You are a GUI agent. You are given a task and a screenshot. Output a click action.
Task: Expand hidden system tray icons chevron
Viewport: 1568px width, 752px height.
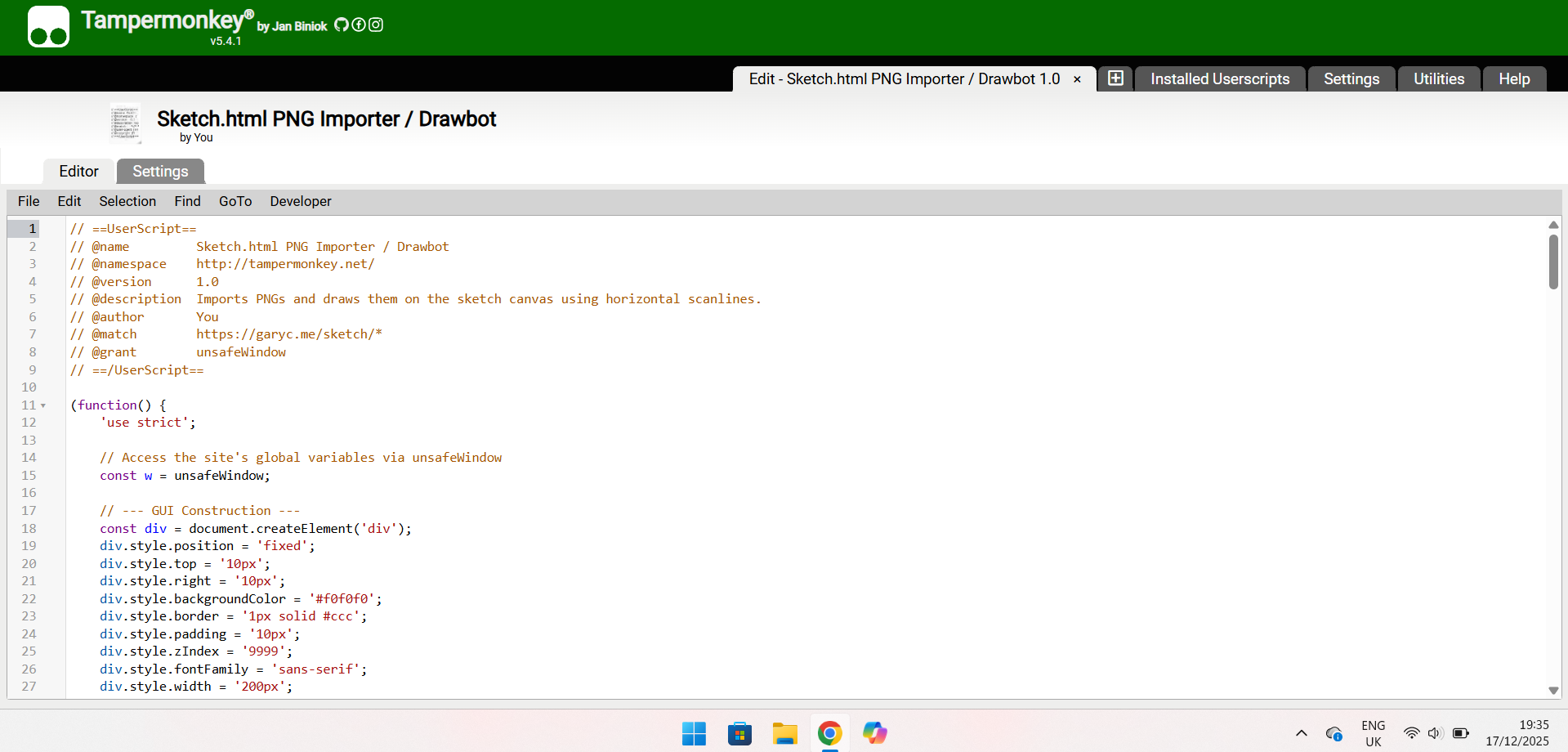[x=1301, y=733]
